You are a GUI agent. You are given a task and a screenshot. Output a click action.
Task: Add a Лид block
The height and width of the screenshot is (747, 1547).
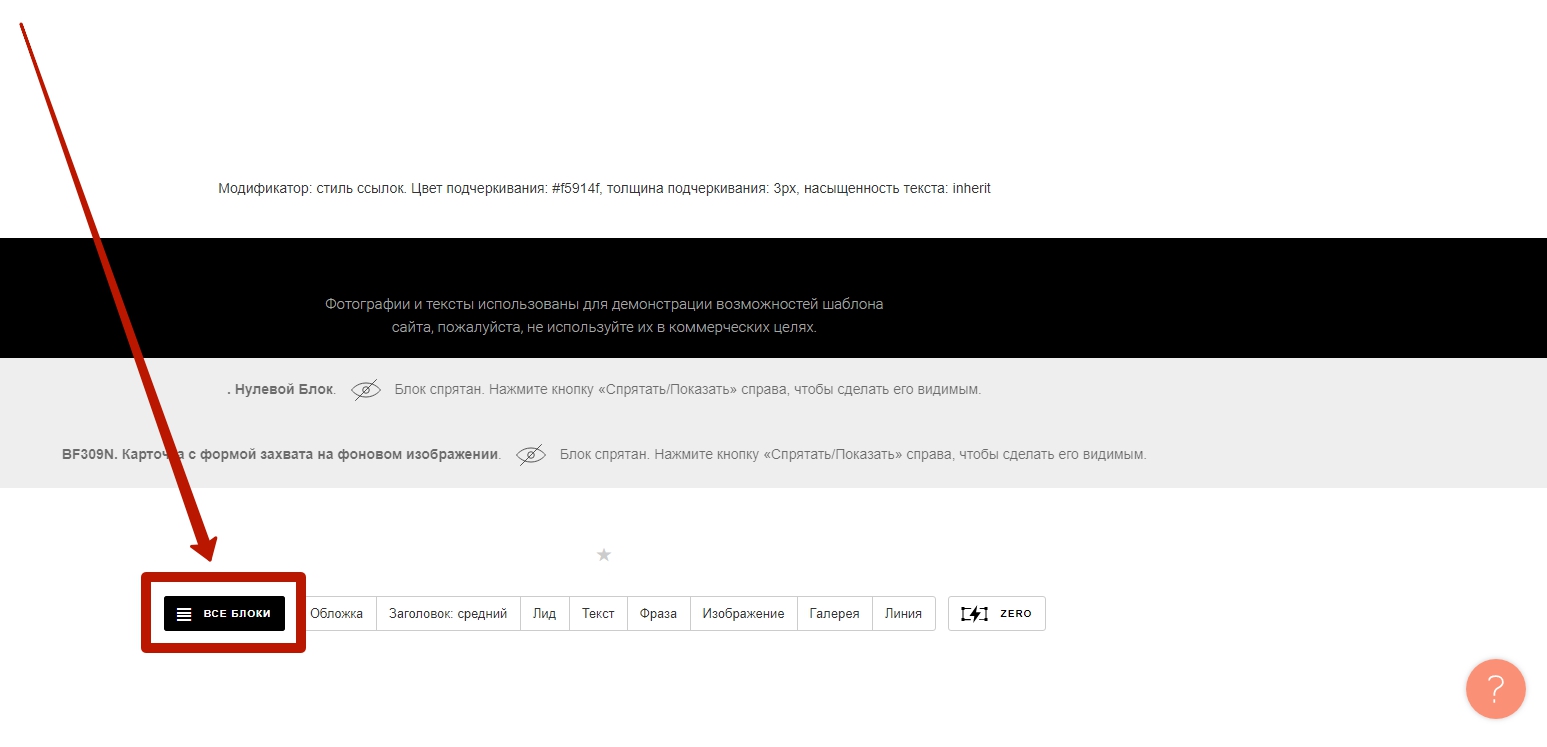click(x=544, y=614)
